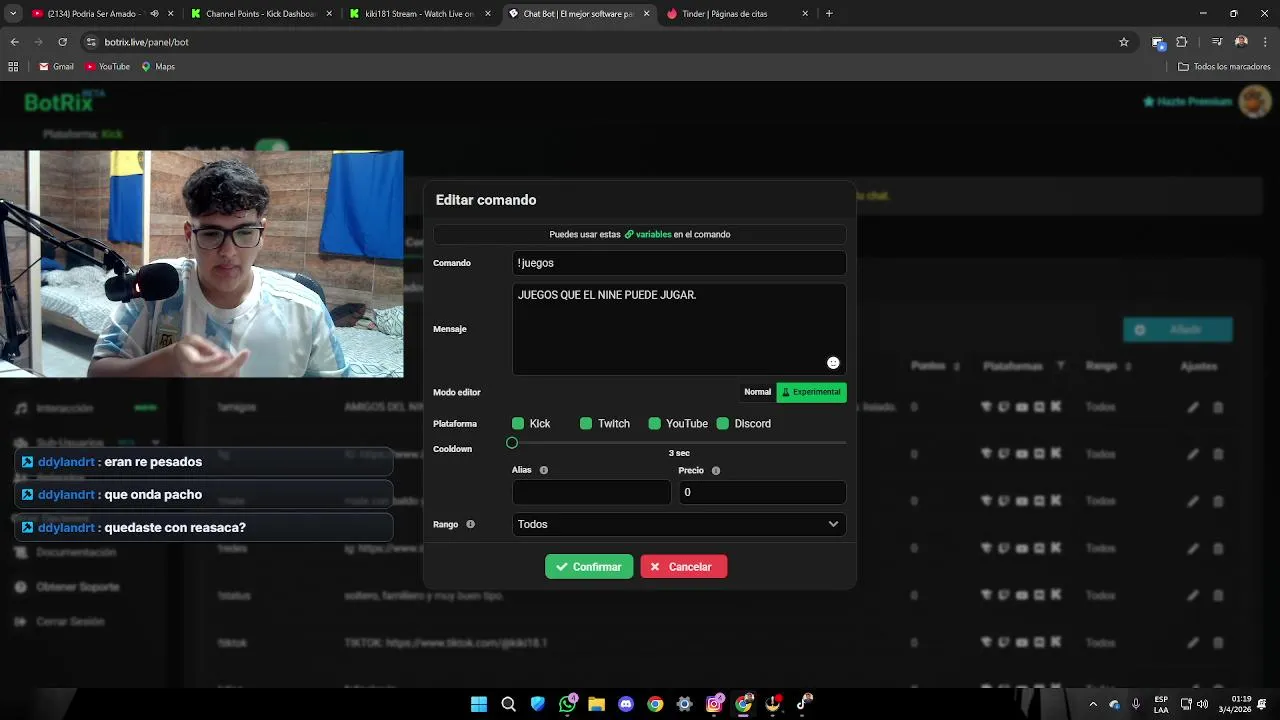Uncheck the Discord platform checkbox

point(723,424)
